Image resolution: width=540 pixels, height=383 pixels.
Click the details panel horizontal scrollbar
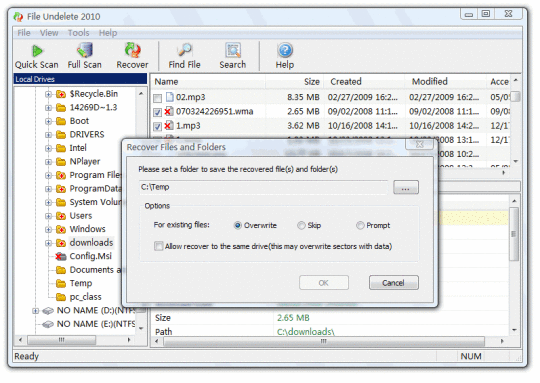pyautogui.click(x=324, y=341)
